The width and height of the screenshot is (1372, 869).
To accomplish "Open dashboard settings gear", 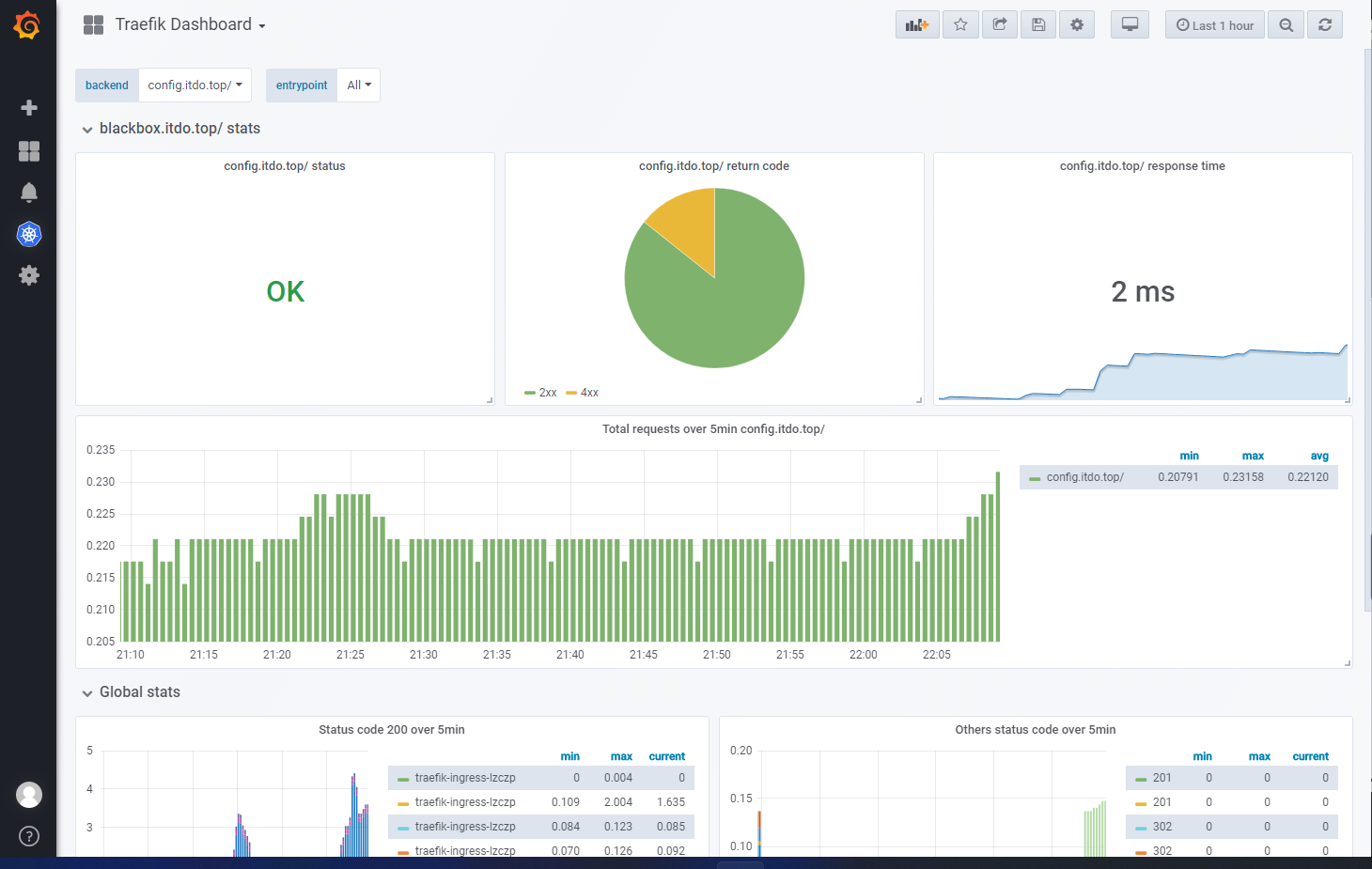I will click(1077, 24).
